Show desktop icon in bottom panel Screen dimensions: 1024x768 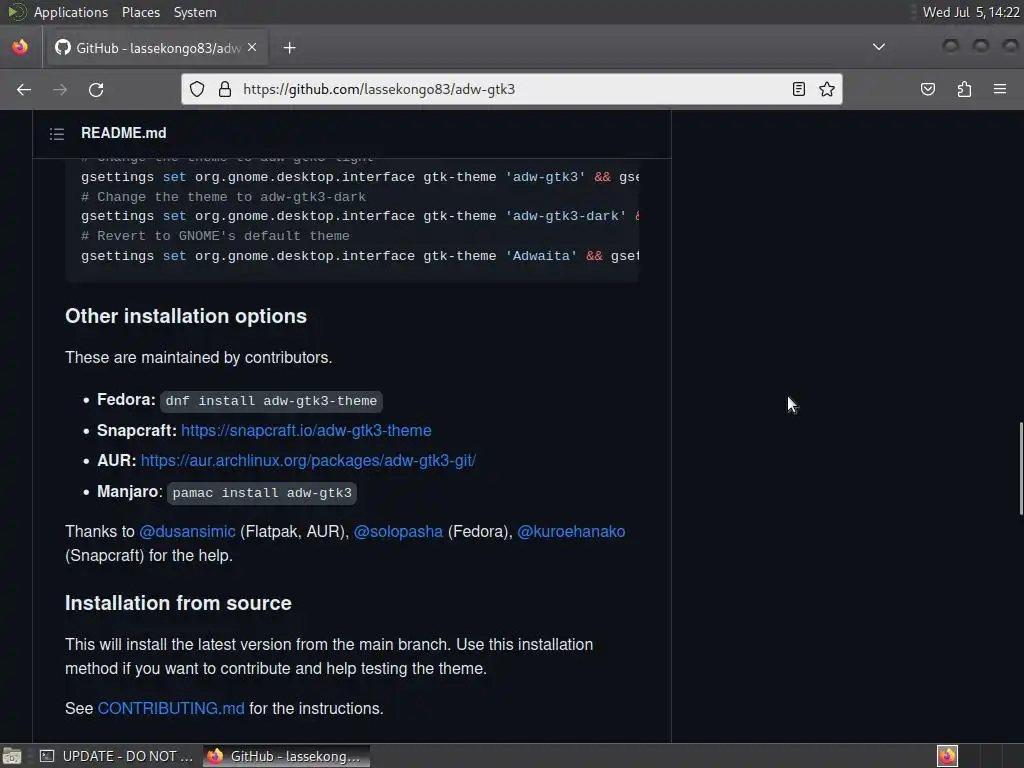pos(12,756)
